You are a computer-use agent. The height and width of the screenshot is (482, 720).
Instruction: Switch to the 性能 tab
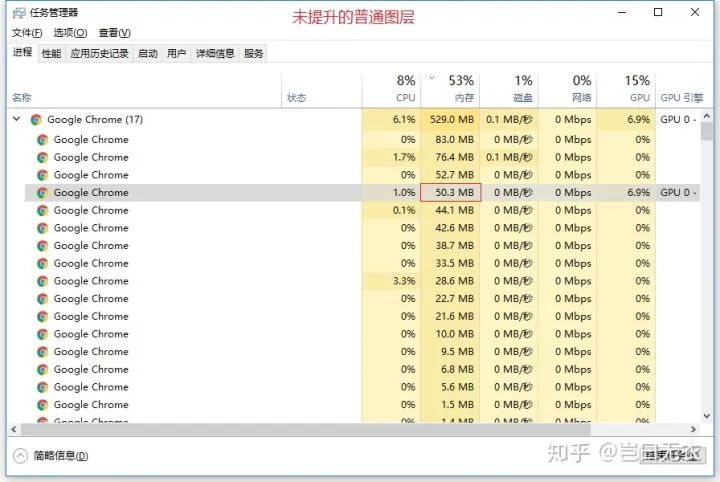(x=51, y=54)
